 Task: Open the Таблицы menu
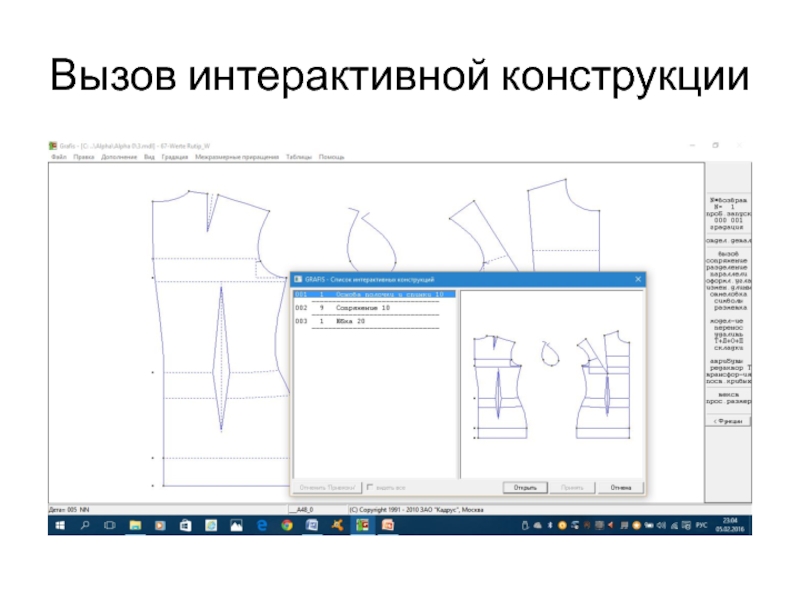tap(298, 157)
